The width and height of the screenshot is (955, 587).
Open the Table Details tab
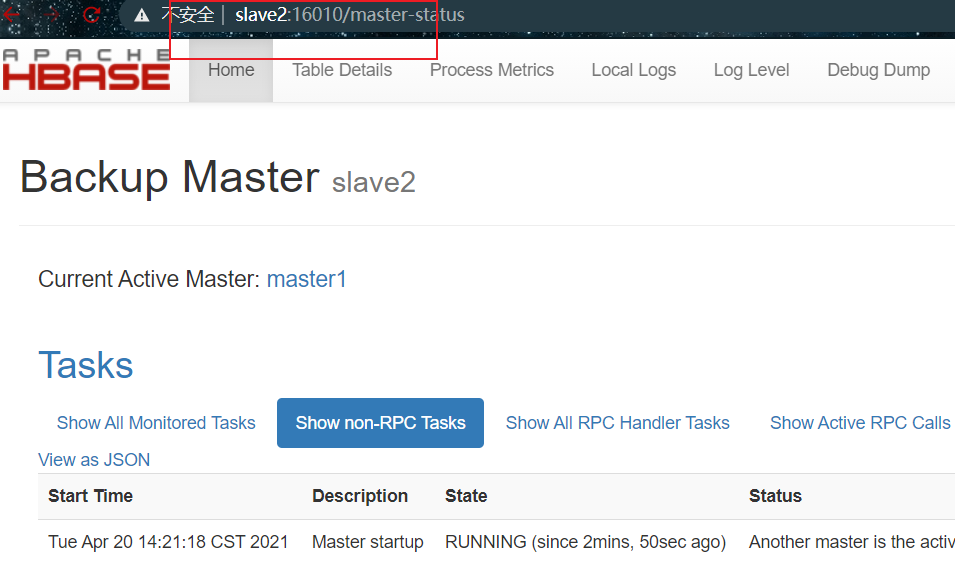(x=342, y=70)
